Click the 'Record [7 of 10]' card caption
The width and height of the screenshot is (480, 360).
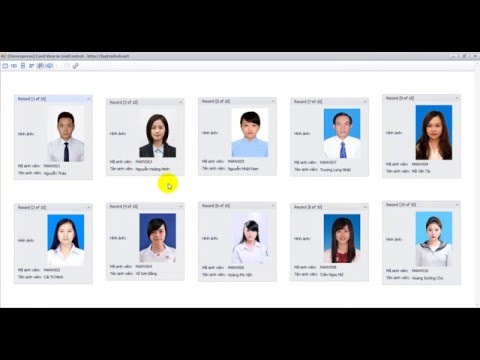click(x=308, y=102)
